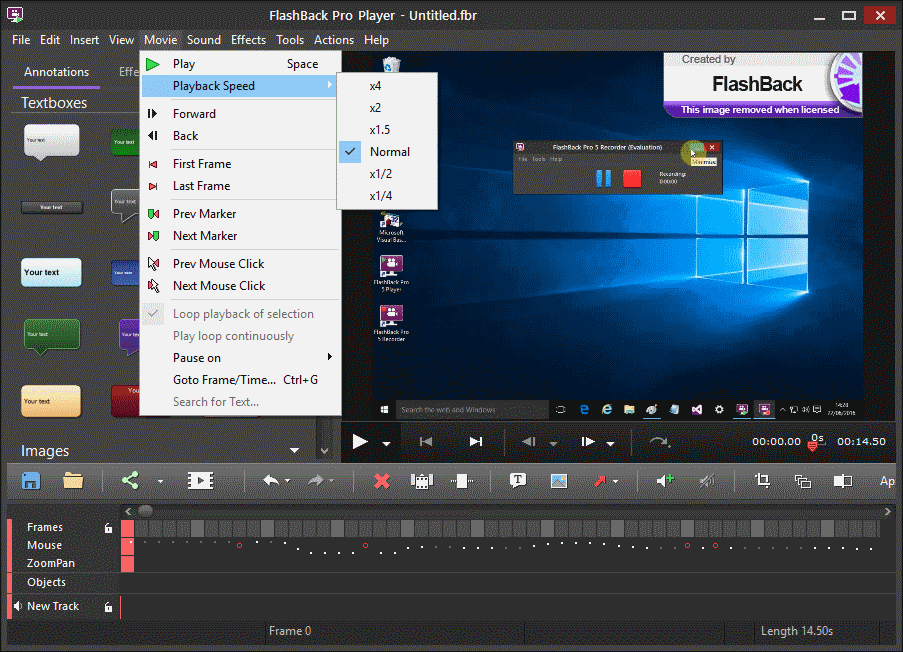This screenshot has width=903, height=652.
Task: Insert a textbox with the T icon
Action: click(518, 480)
